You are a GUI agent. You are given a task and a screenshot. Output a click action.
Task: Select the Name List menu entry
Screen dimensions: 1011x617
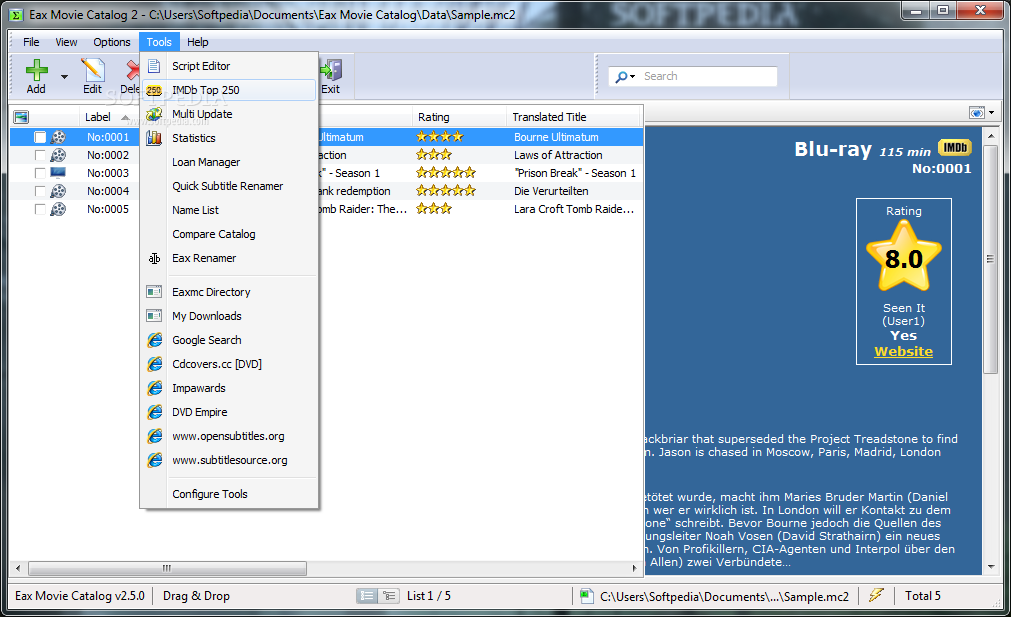point(229,210)
